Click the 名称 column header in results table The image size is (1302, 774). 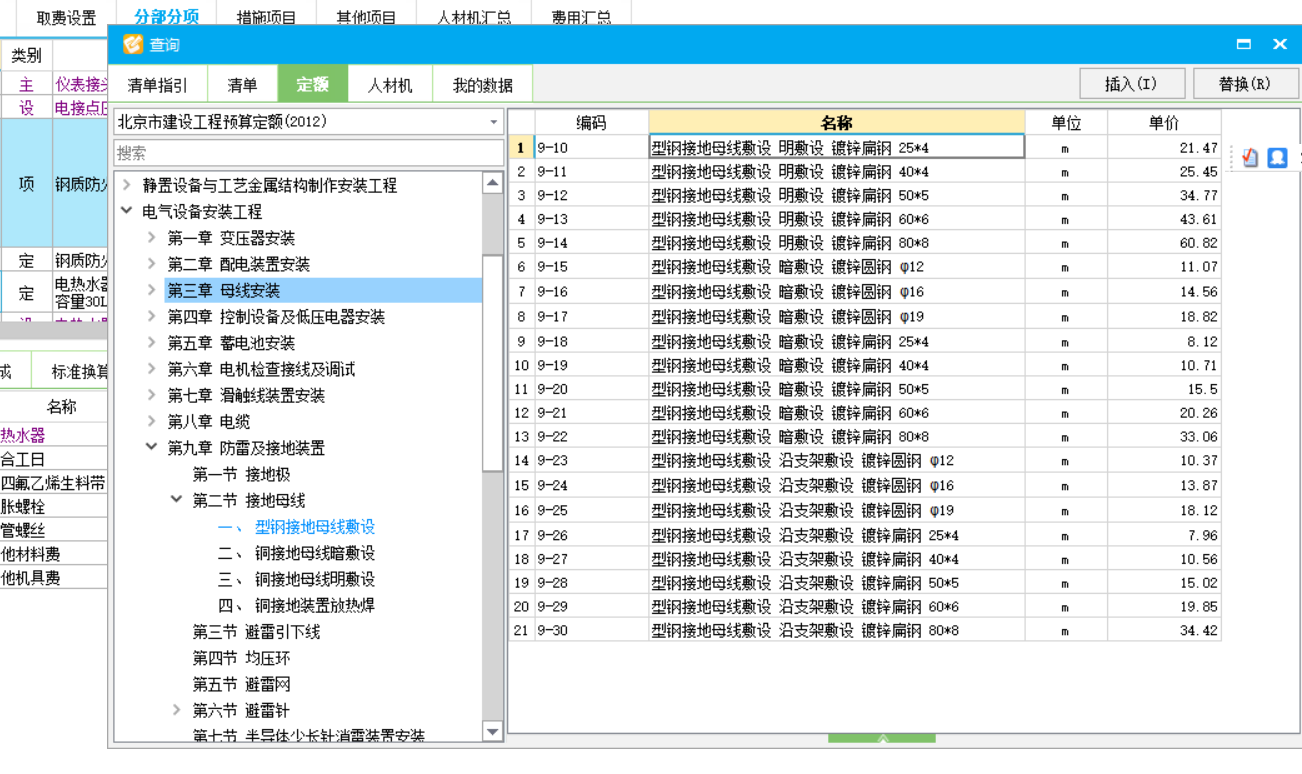pyautogui.click(x=836, y=122)
